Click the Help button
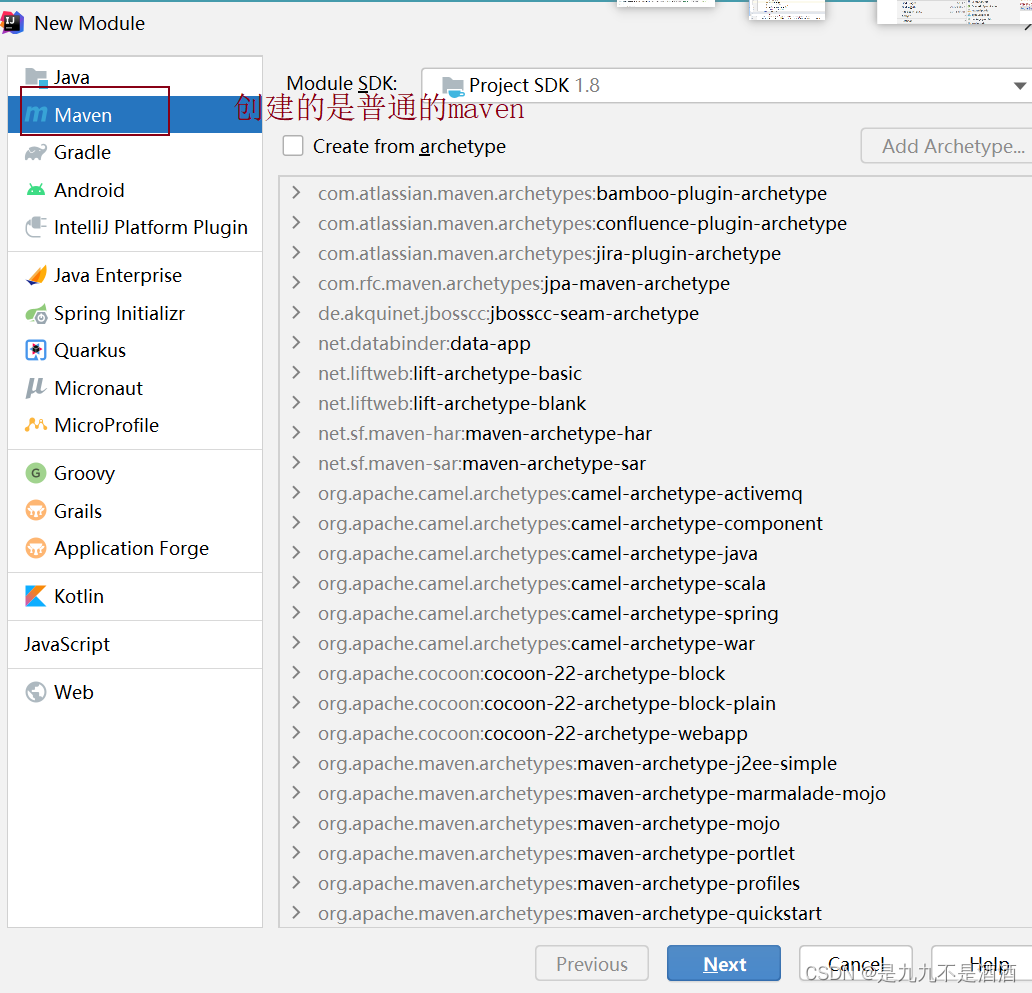 (x=983, y=963)
